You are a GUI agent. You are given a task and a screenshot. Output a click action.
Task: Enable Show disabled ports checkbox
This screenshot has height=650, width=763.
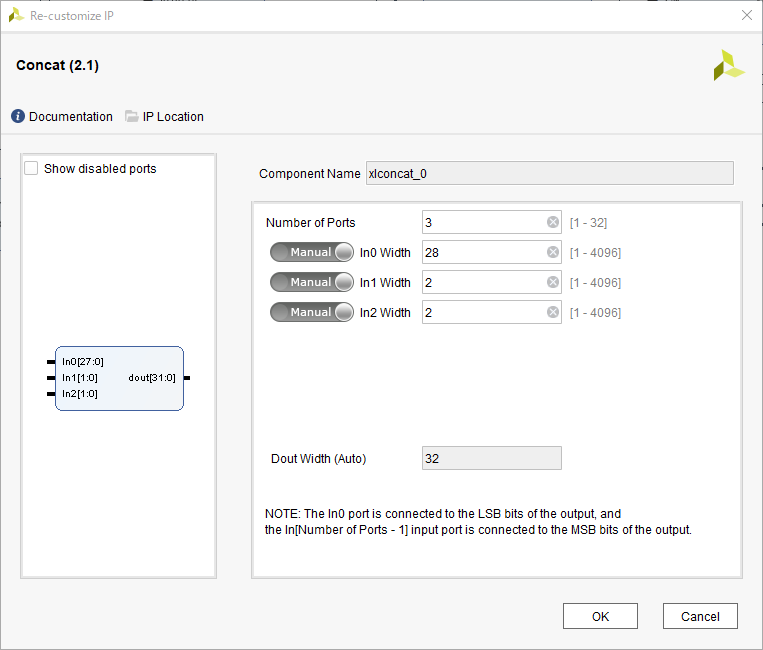32,169
